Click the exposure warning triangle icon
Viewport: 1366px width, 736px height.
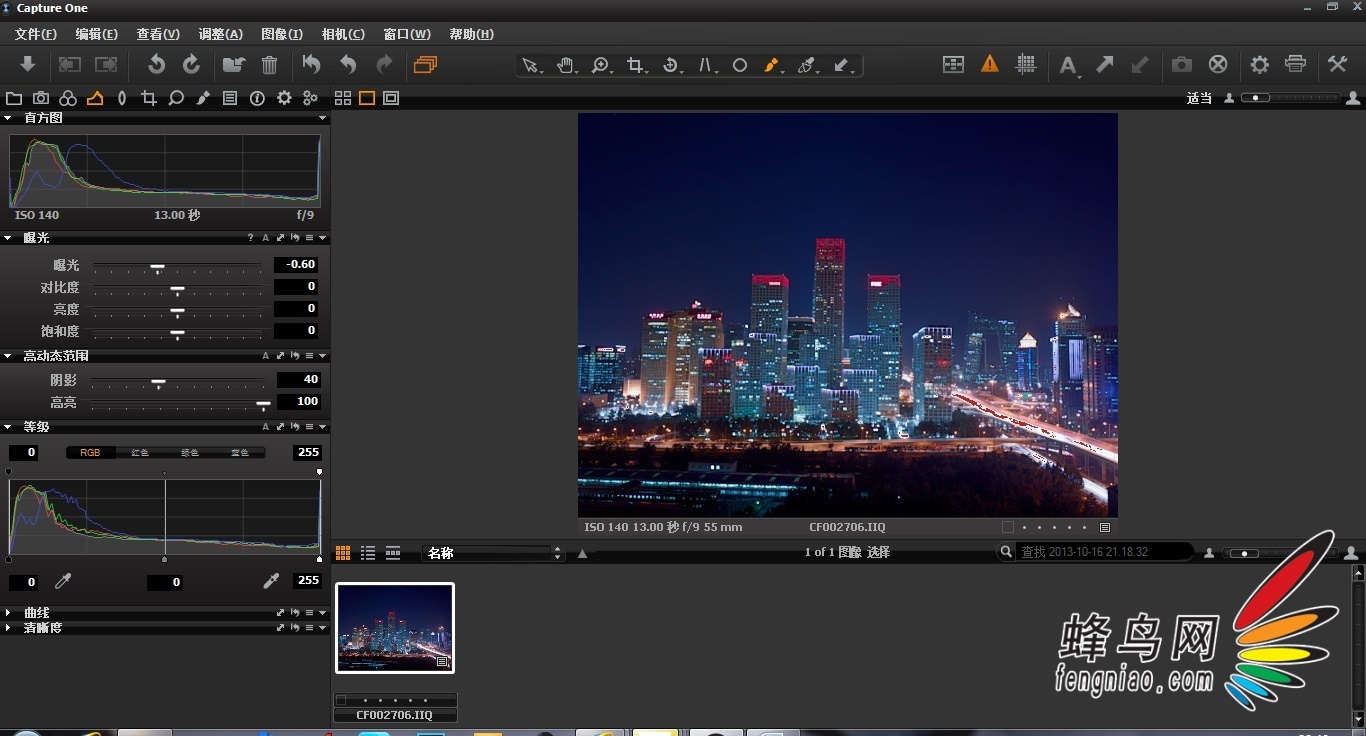(x=989, y=64)
